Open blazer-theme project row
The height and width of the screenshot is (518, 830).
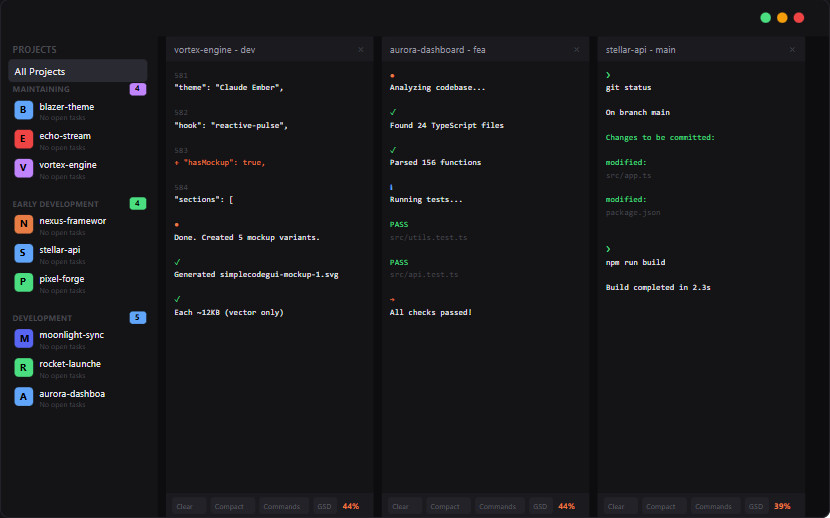[79, 111]
